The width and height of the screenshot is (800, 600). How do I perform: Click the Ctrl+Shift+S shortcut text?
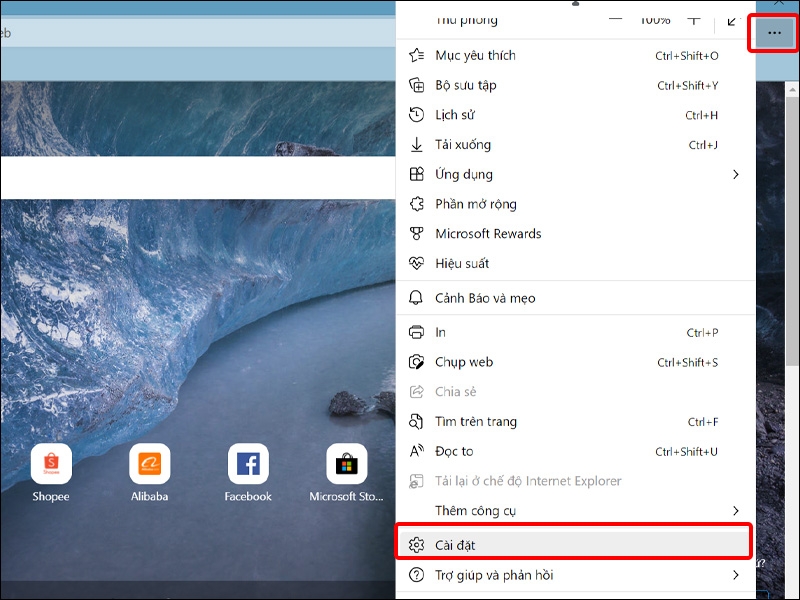click(688, 362)
